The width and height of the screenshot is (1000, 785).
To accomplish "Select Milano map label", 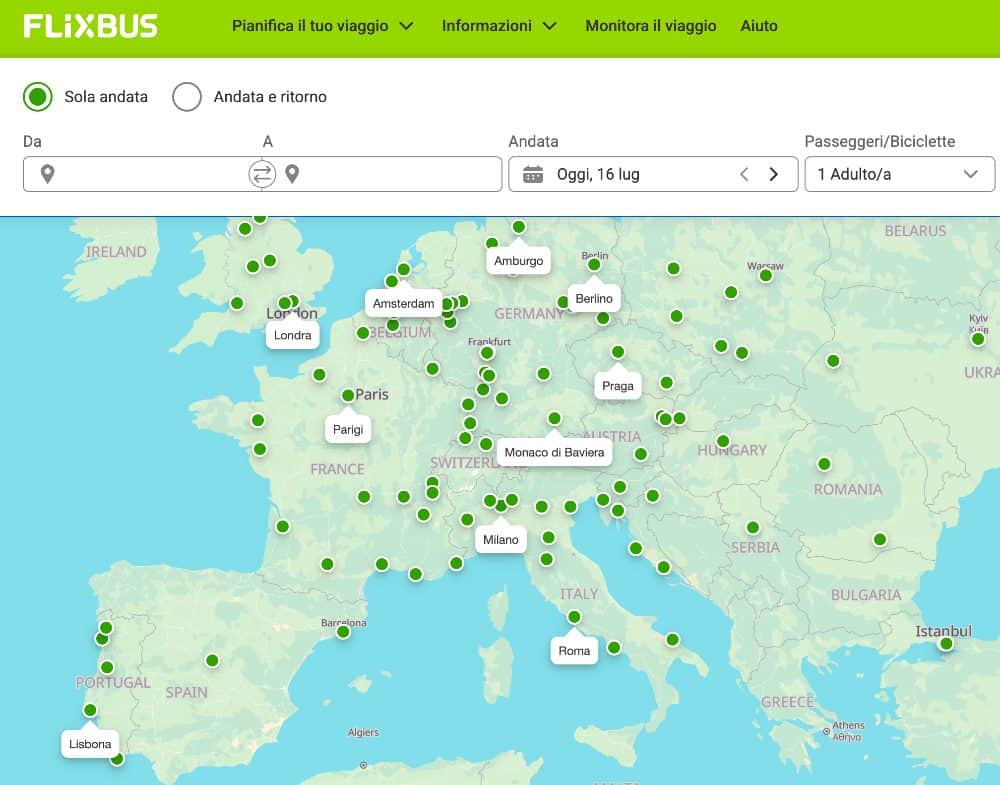I will coord(501,539).
